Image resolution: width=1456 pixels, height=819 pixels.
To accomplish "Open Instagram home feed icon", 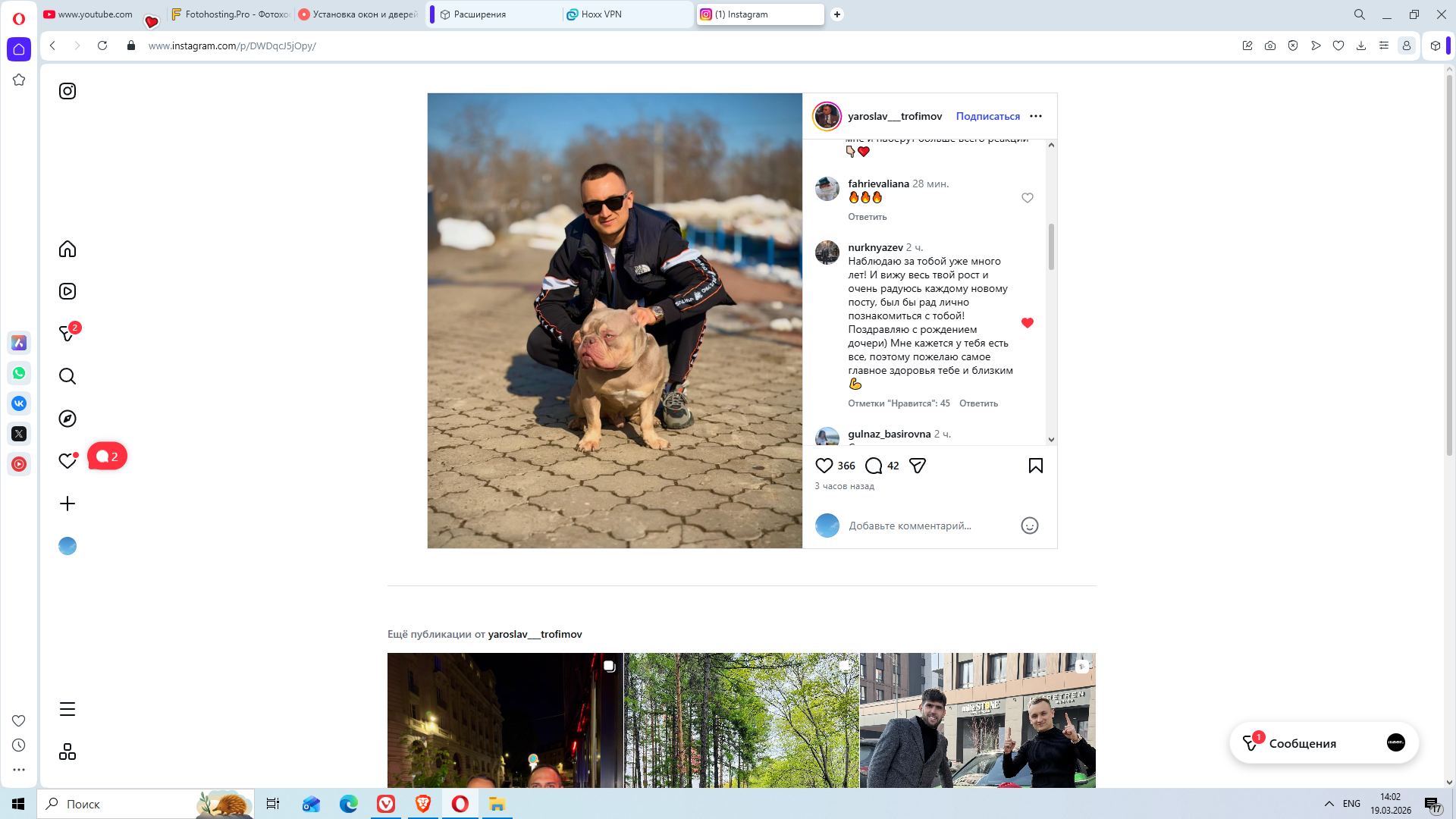I will (x=67, y=249).
